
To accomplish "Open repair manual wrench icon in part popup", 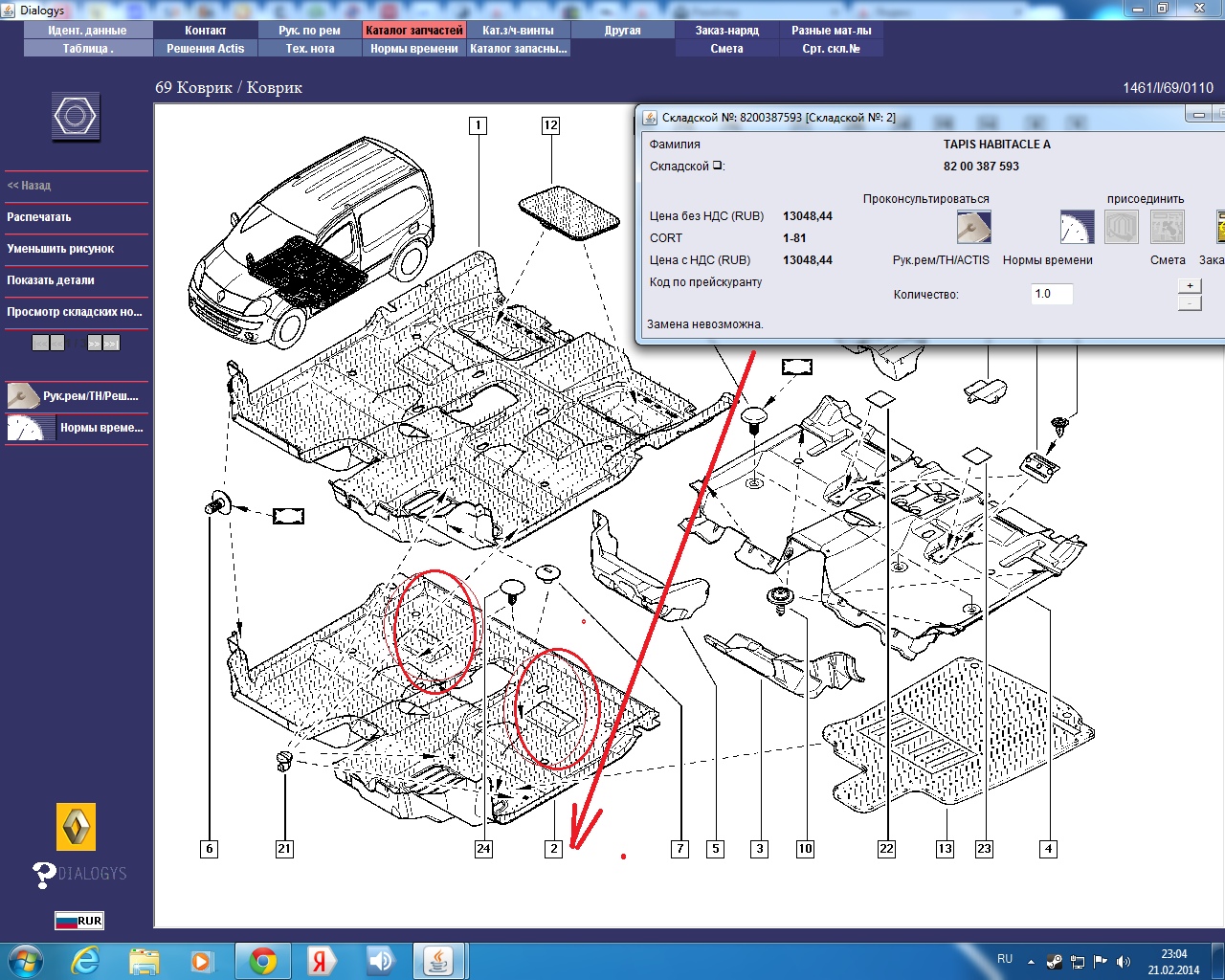I will click(973, 227).
